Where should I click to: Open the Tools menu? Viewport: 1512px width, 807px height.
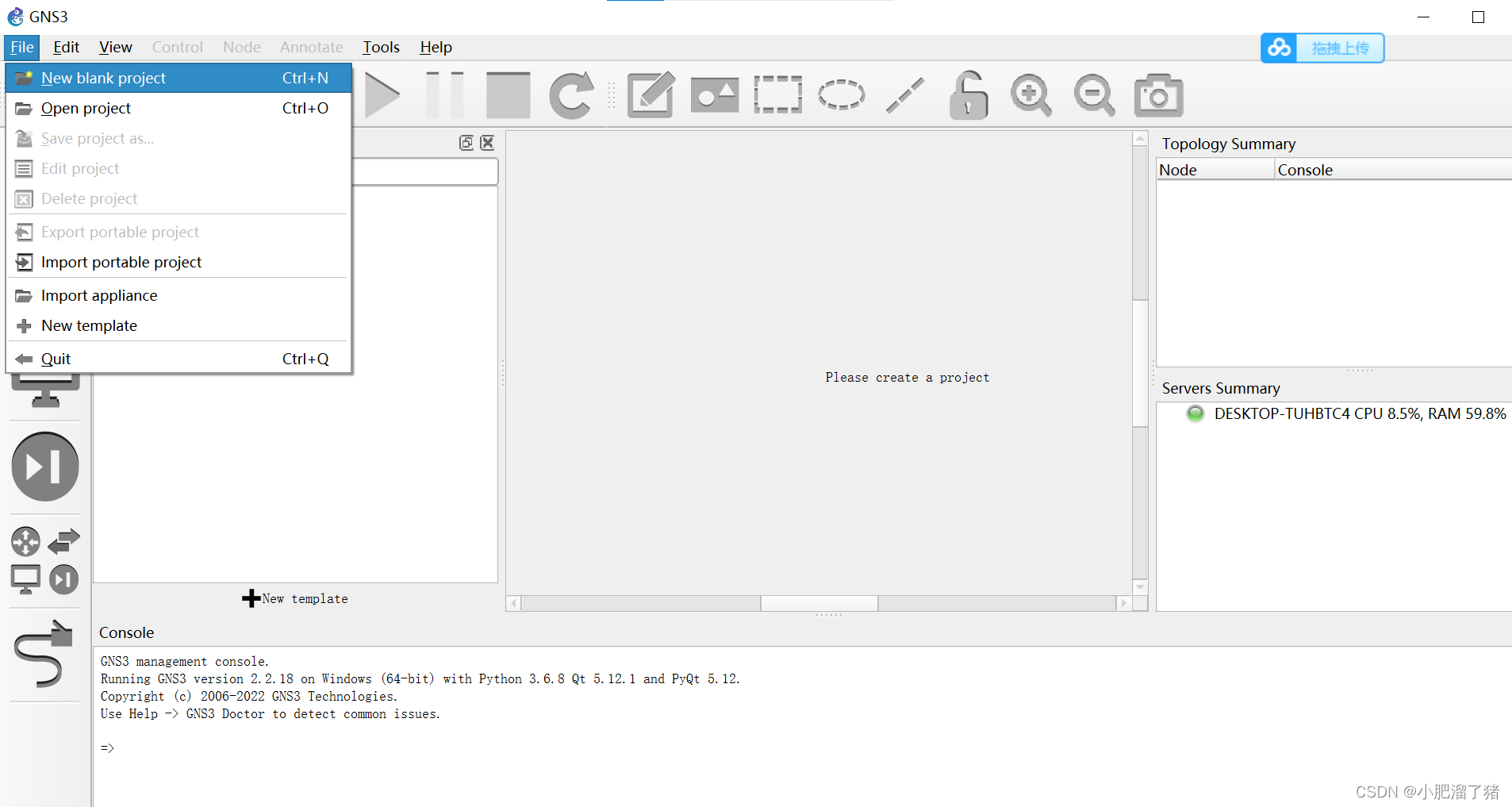[x=381, y=47]
